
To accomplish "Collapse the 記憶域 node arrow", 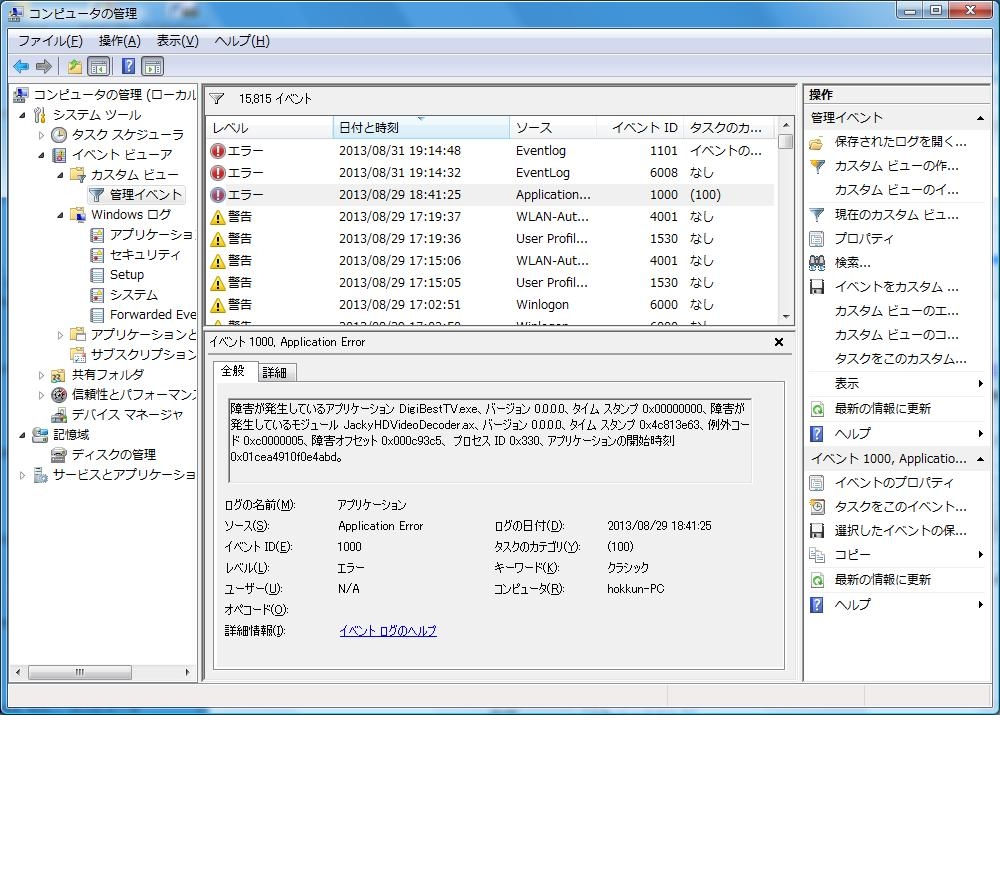I will pyautogui.click(x=22, y=435).
